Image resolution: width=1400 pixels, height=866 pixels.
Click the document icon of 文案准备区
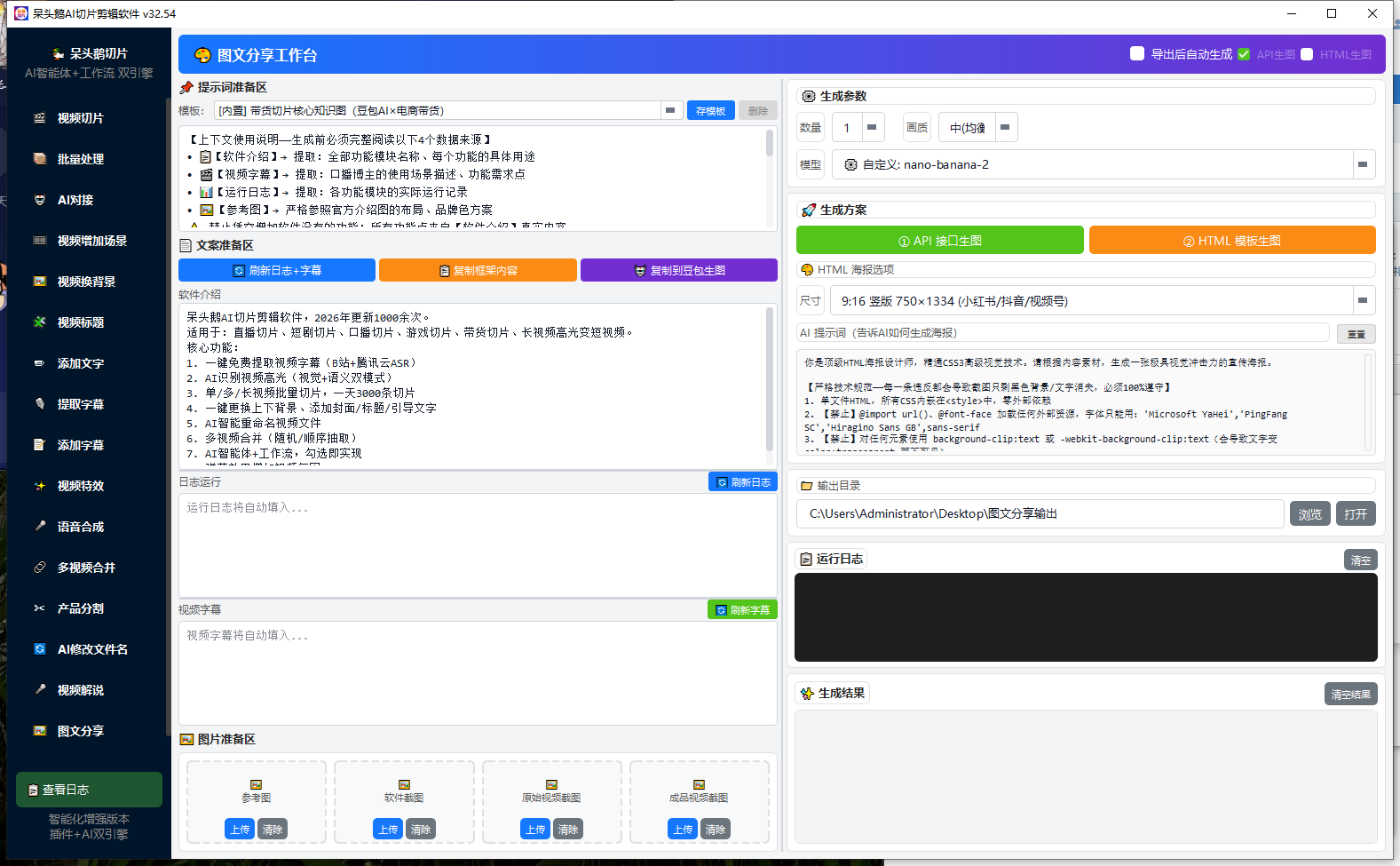click(186, 245)
